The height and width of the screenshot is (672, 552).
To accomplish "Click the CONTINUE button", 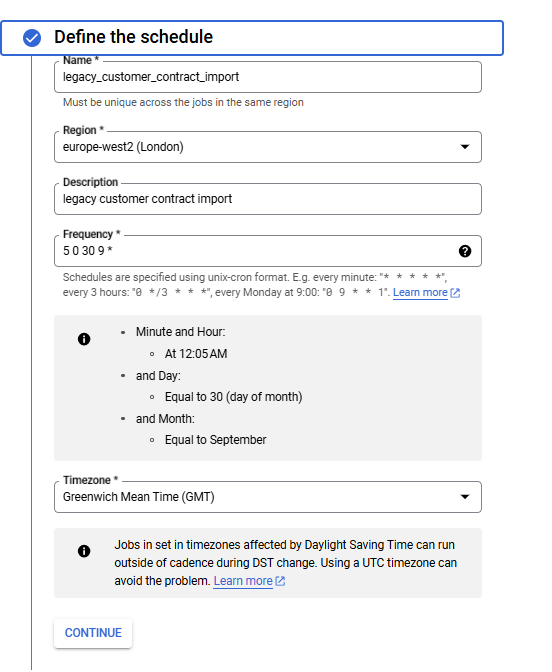I will point(93,633).
